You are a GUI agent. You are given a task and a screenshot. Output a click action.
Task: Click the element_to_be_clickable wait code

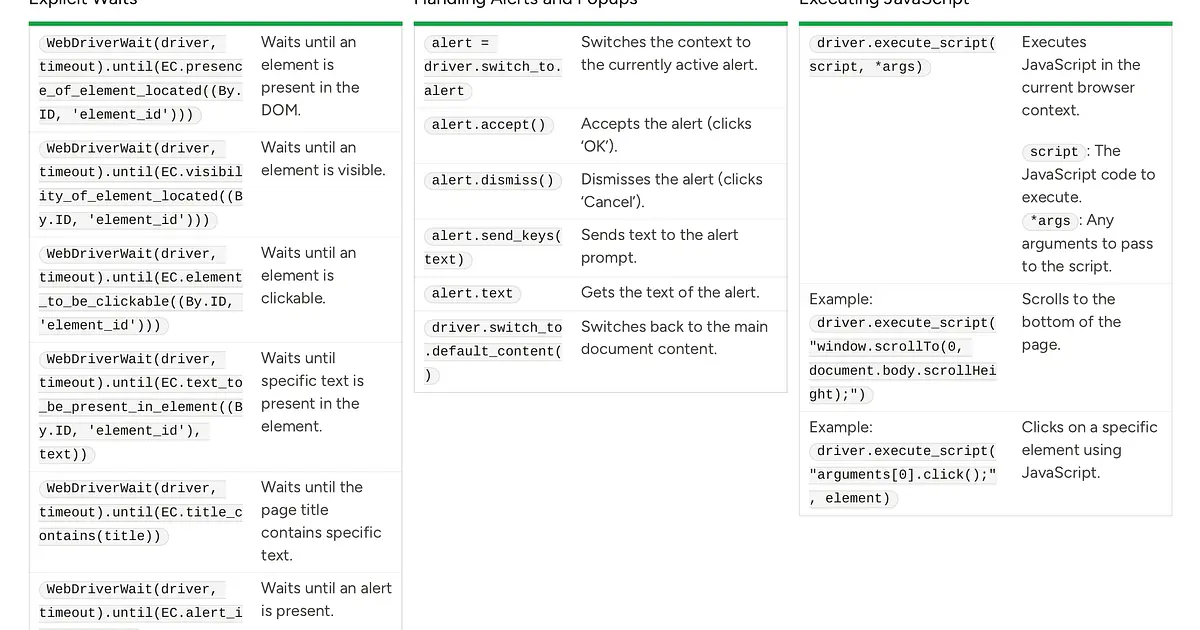(141, 289)
